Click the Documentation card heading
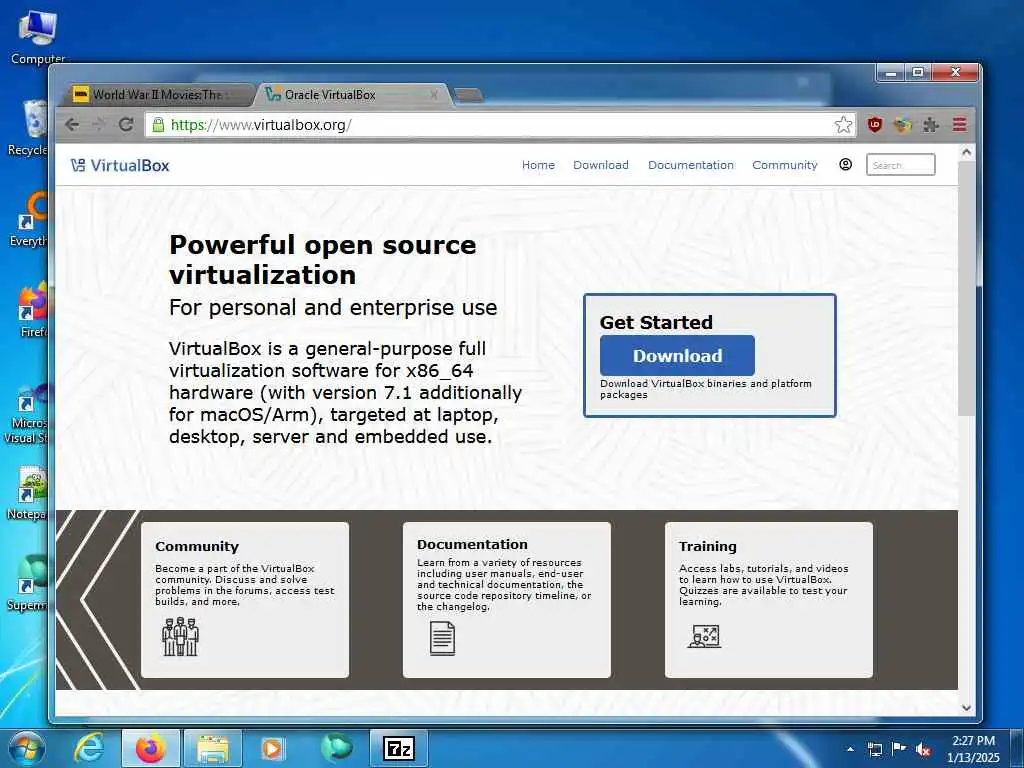 pyautogui.click(x=472, y=545)
